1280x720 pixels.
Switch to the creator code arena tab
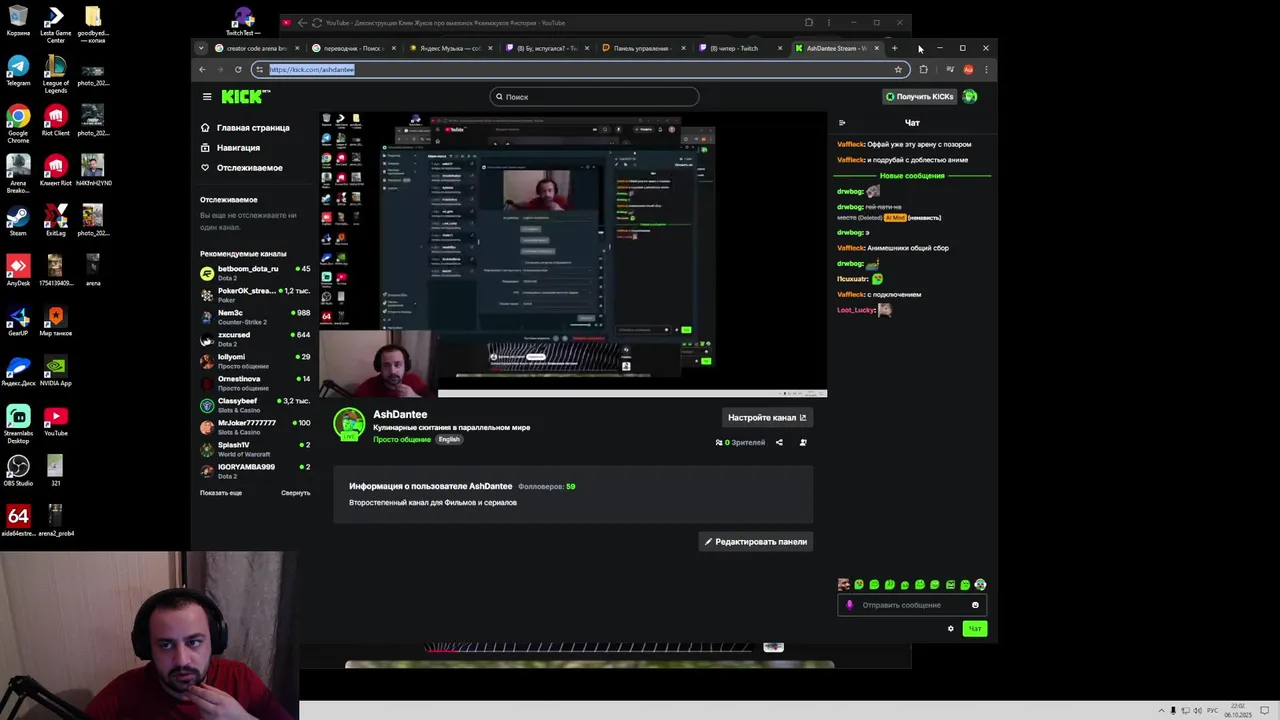255,48
